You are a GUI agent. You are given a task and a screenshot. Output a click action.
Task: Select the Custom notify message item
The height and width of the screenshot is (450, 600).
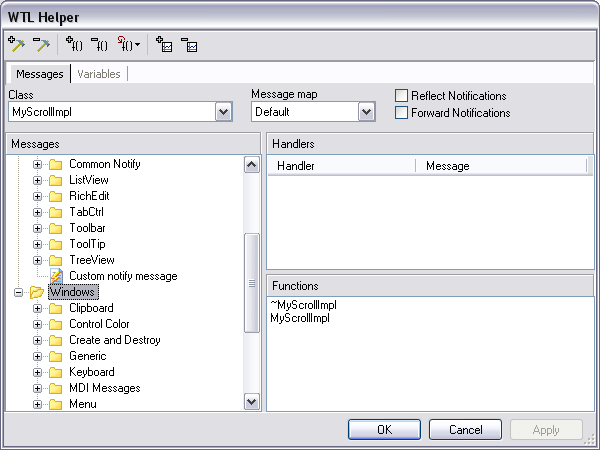click(122, 276)
